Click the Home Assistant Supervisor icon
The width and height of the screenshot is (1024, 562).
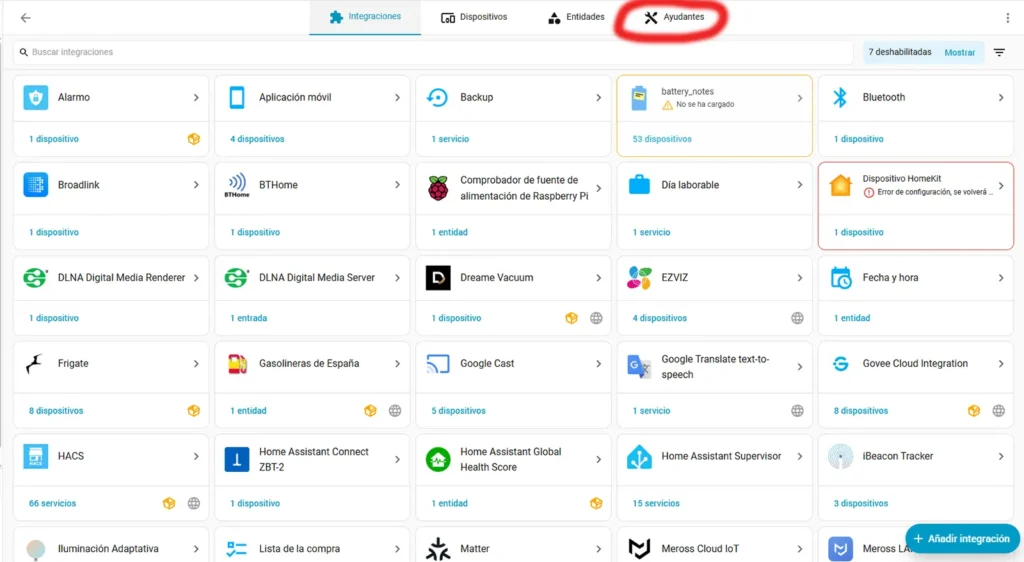pyautogui.click(x=639, y=456)
